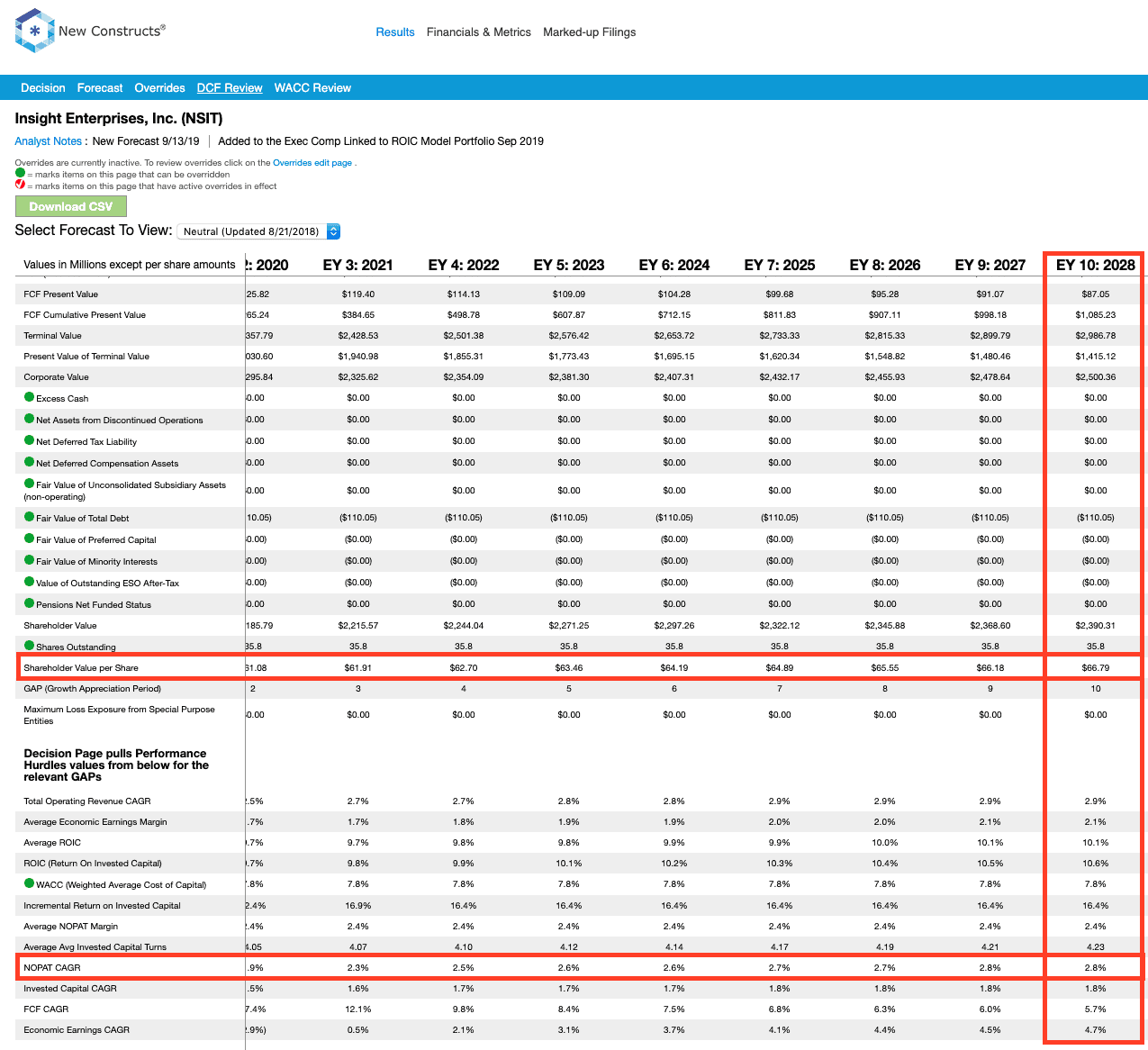Click the red checkmark legend icon for active overrides

point(20,185)
